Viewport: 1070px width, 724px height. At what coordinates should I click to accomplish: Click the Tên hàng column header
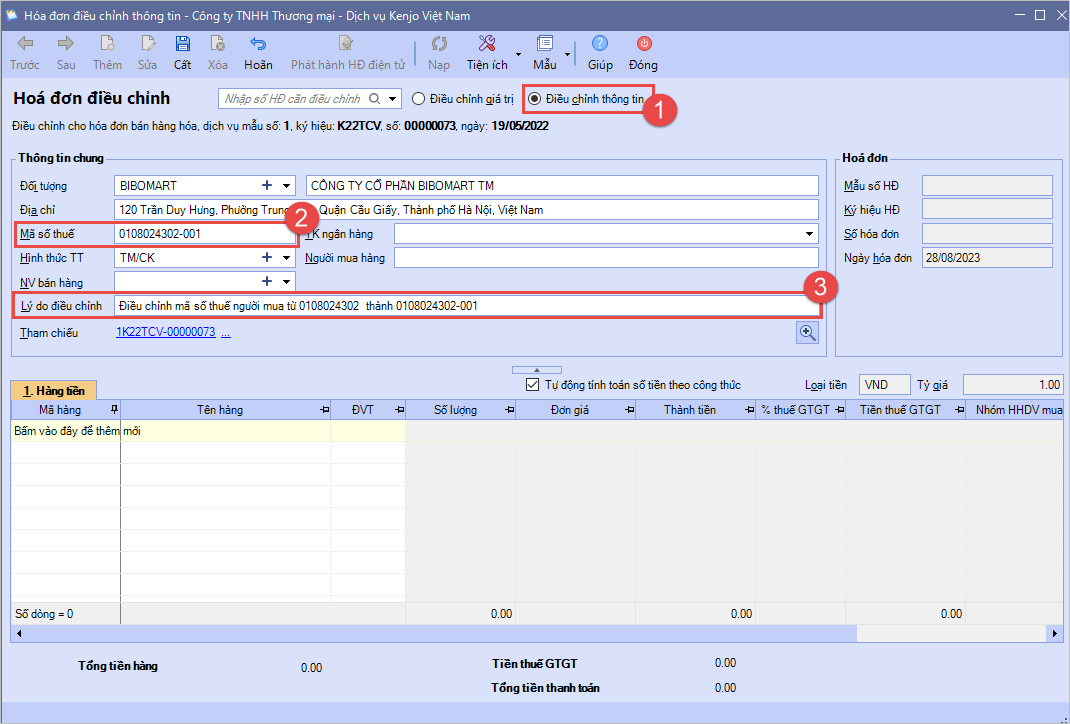tap(220, 410)
